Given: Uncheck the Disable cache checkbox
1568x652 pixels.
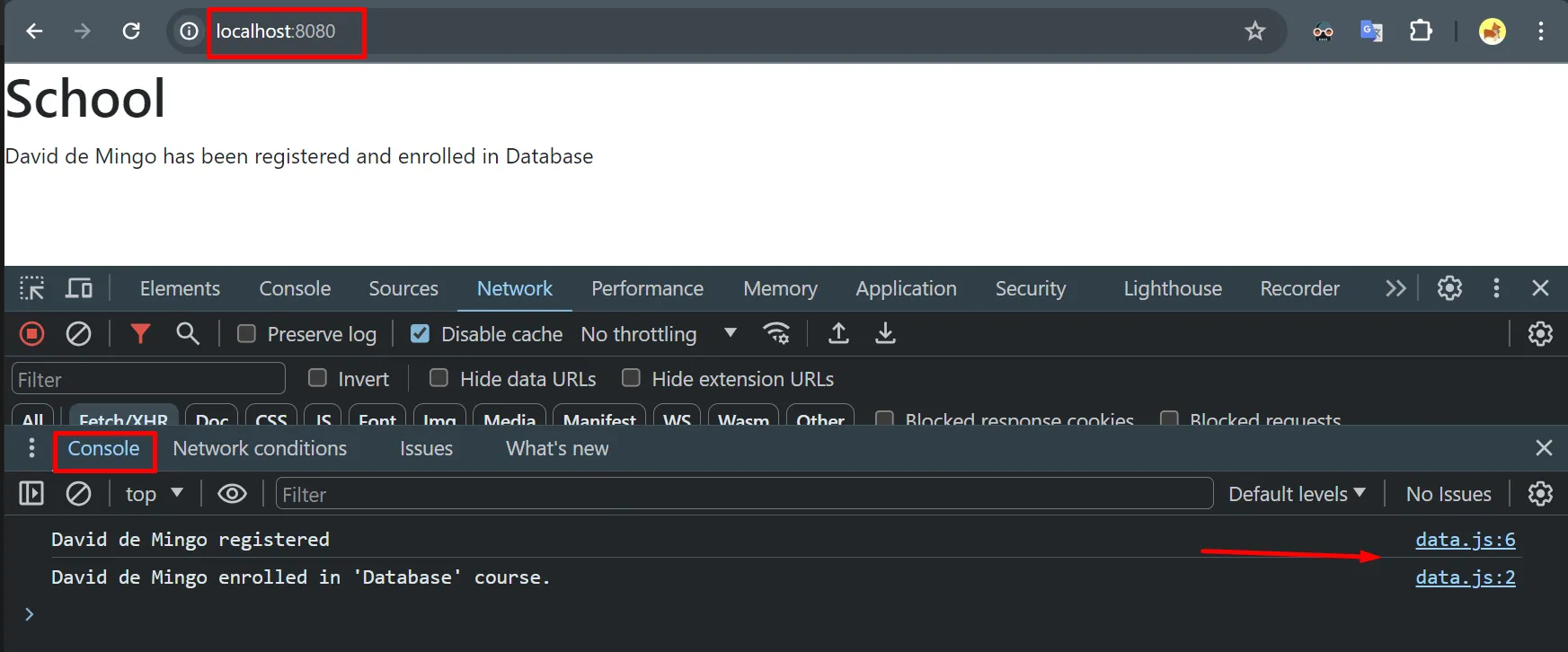Looking at the screenshot, I should [x=420, y=334].
